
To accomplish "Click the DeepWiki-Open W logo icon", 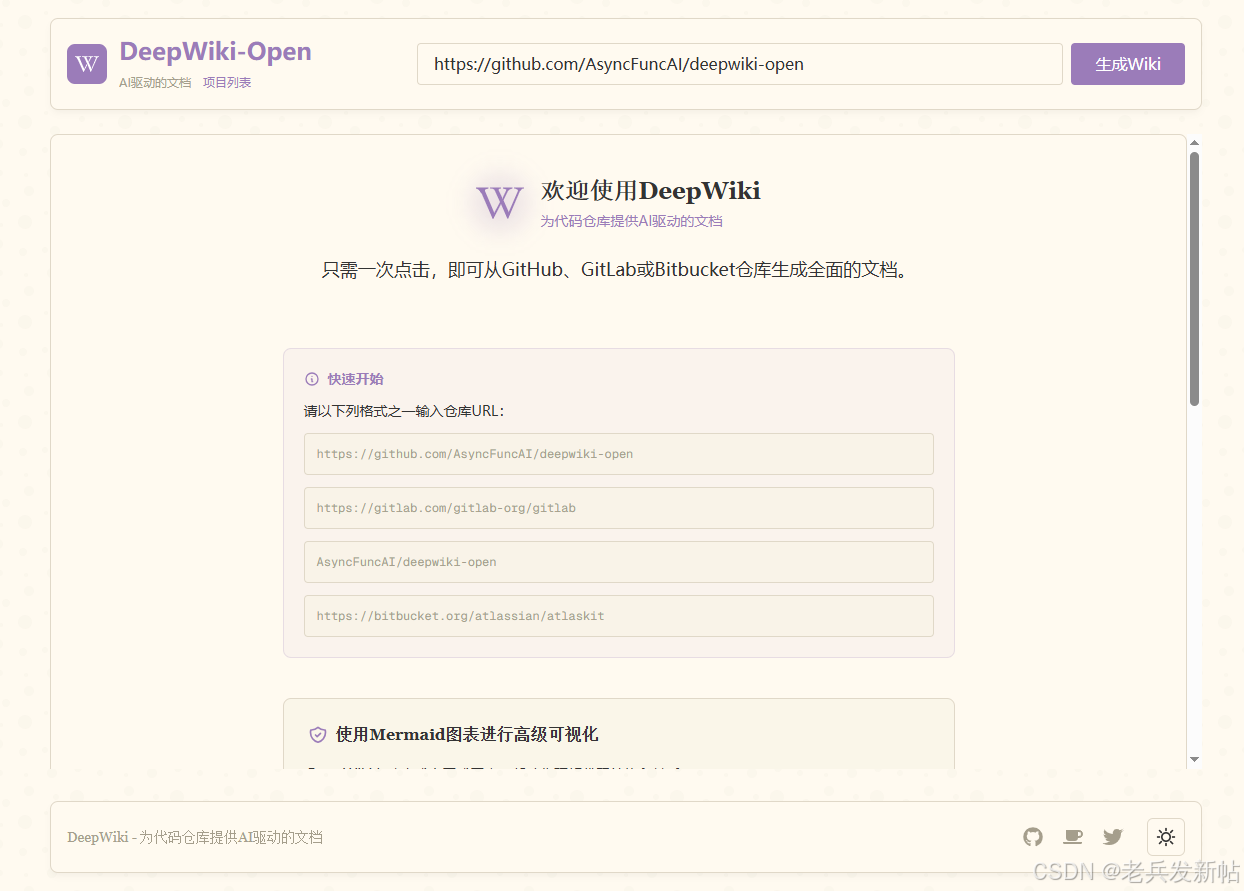I will 87,64.
